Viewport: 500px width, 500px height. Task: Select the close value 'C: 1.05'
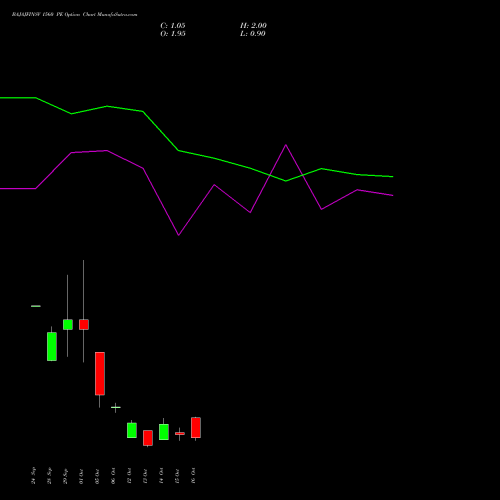coord(173,26)
